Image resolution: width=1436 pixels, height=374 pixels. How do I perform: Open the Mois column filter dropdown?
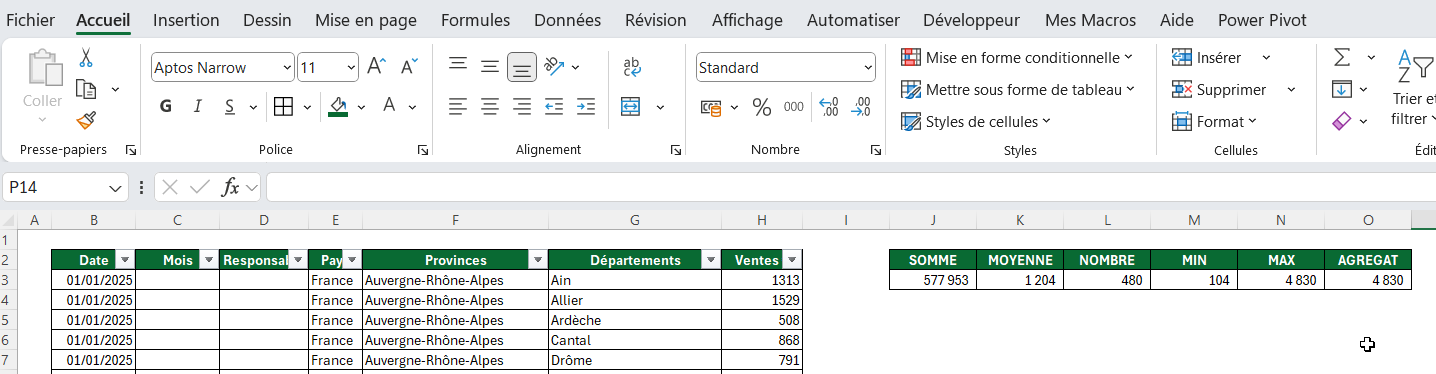pos(209,260)
